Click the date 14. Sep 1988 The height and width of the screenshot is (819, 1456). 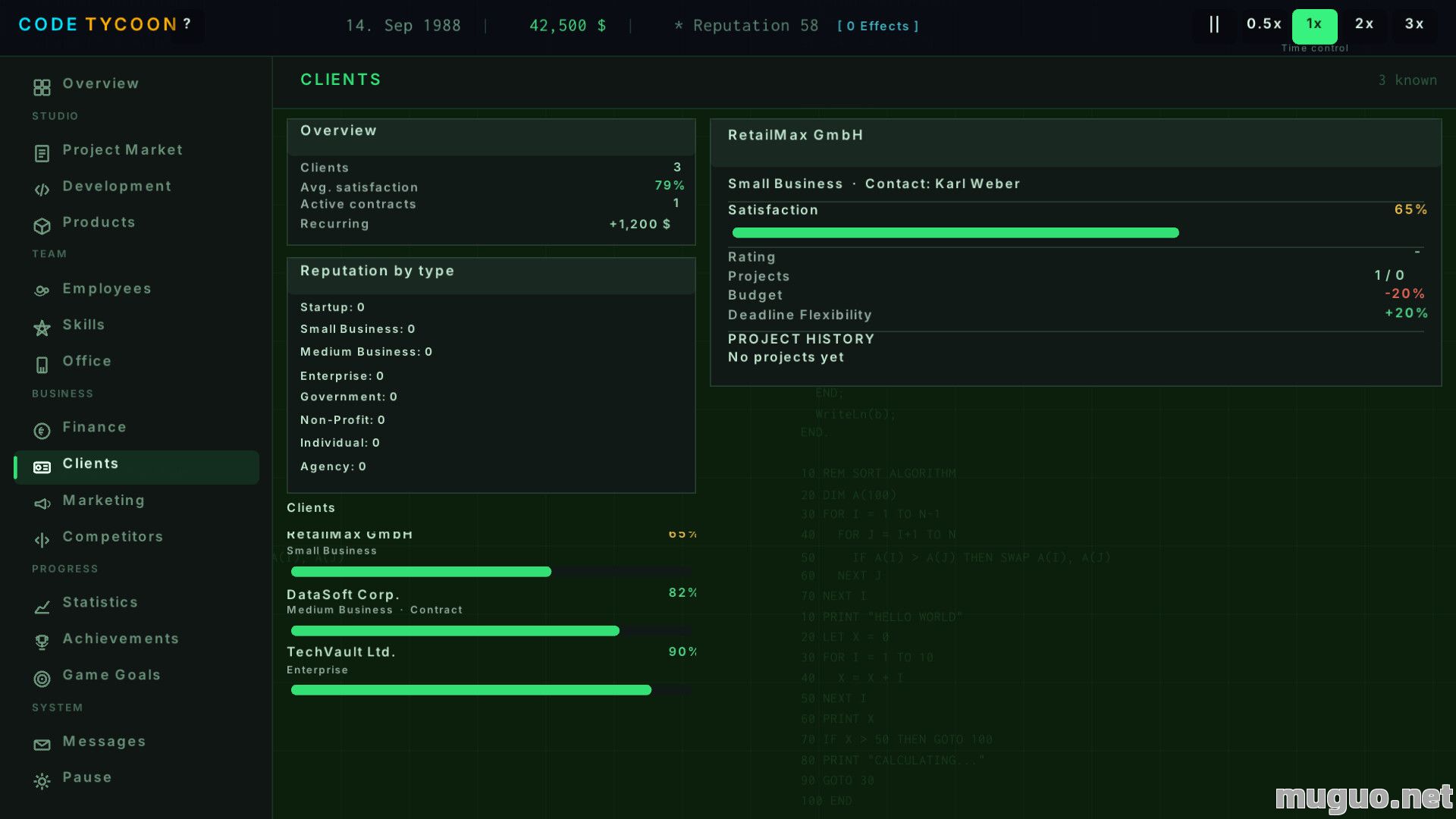click(403, 26)
